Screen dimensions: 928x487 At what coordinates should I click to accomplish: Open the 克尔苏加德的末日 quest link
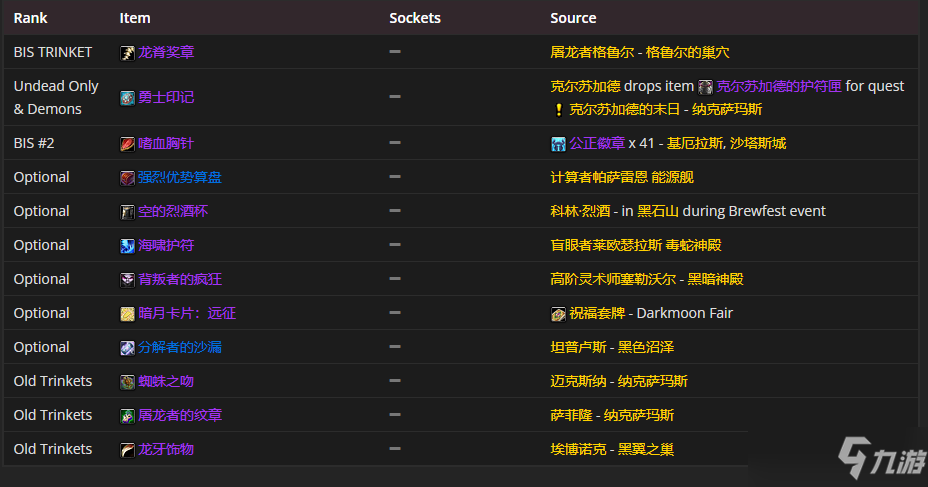coord(625,109)
